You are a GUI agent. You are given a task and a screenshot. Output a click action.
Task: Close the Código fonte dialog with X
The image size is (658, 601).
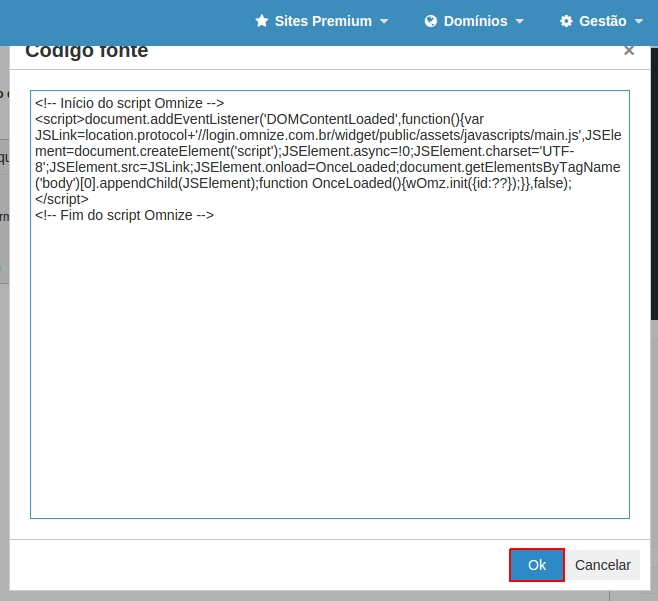coord(629,50)
